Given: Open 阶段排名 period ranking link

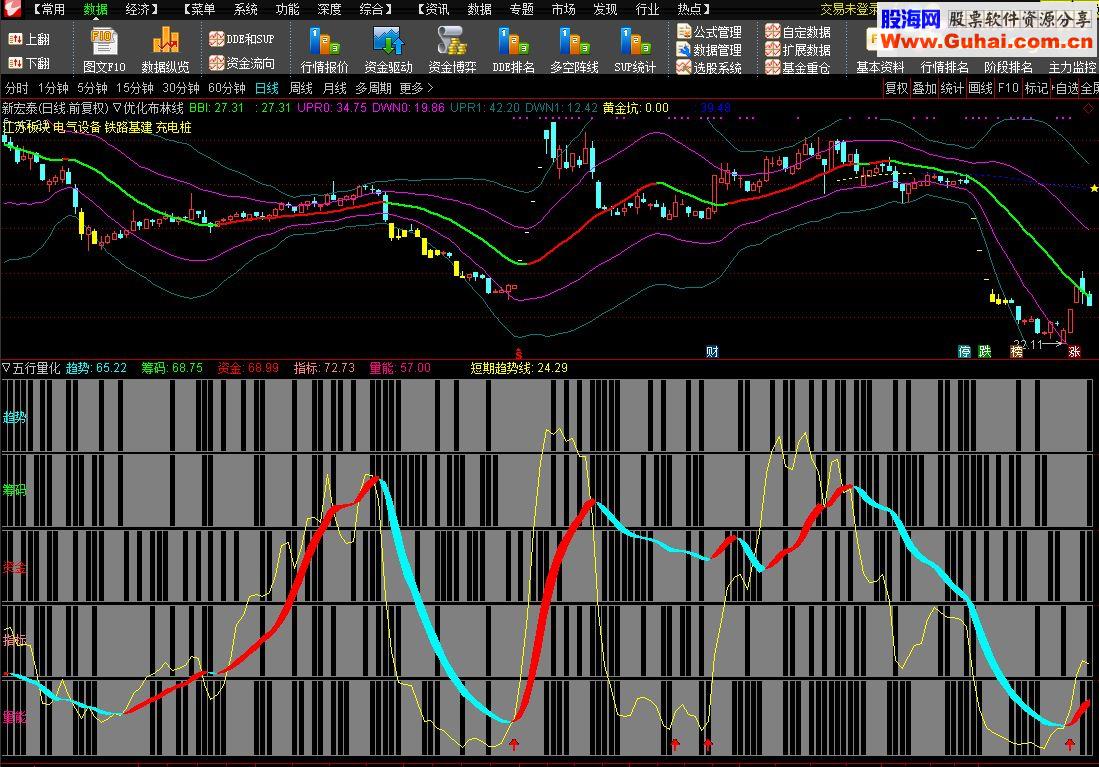Looking at the screenshot, I should (1009, 67).
